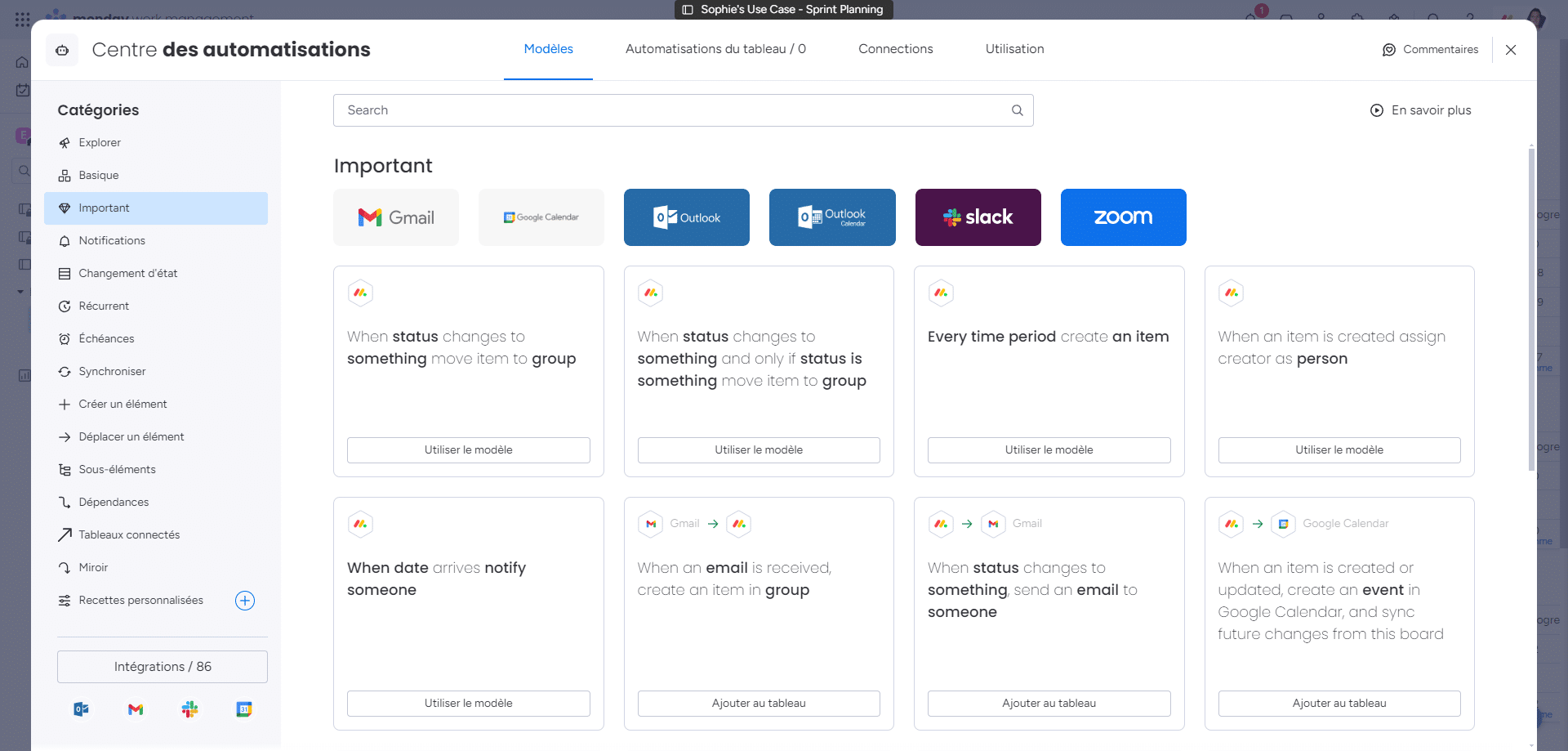This screenshot has height=751, width=1568.
Task: Click the Outlook icon under Intégrations
Action: (x=82, y=709)
